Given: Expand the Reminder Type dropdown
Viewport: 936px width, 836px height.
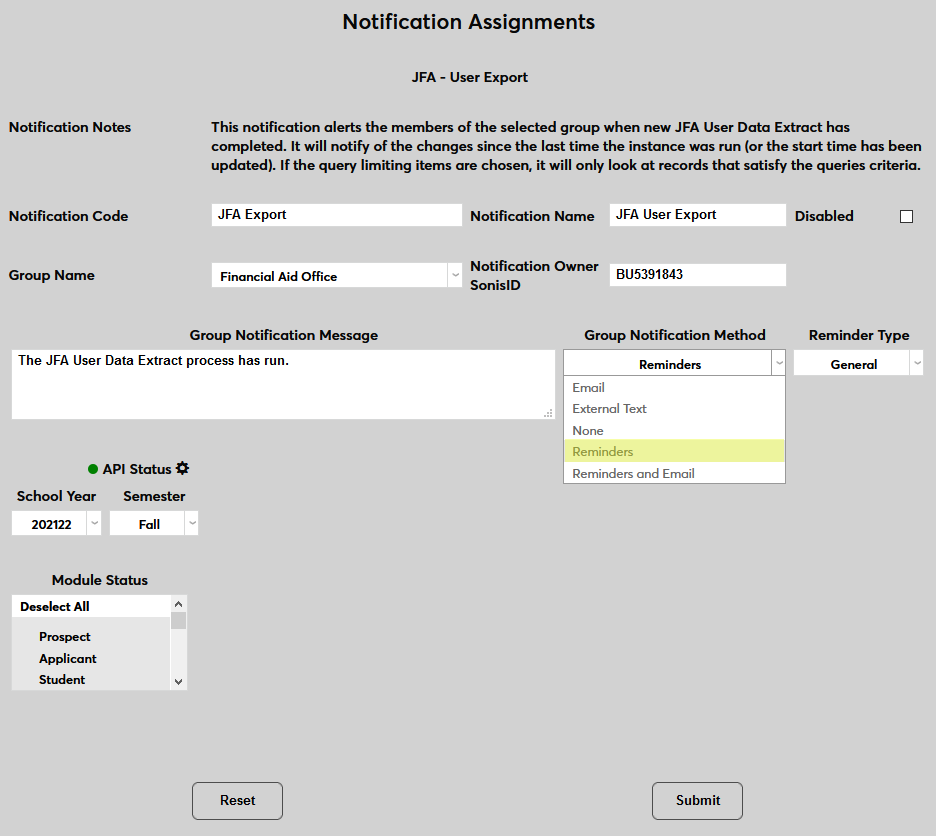Looking at the screenshot, I should (858, 365).
